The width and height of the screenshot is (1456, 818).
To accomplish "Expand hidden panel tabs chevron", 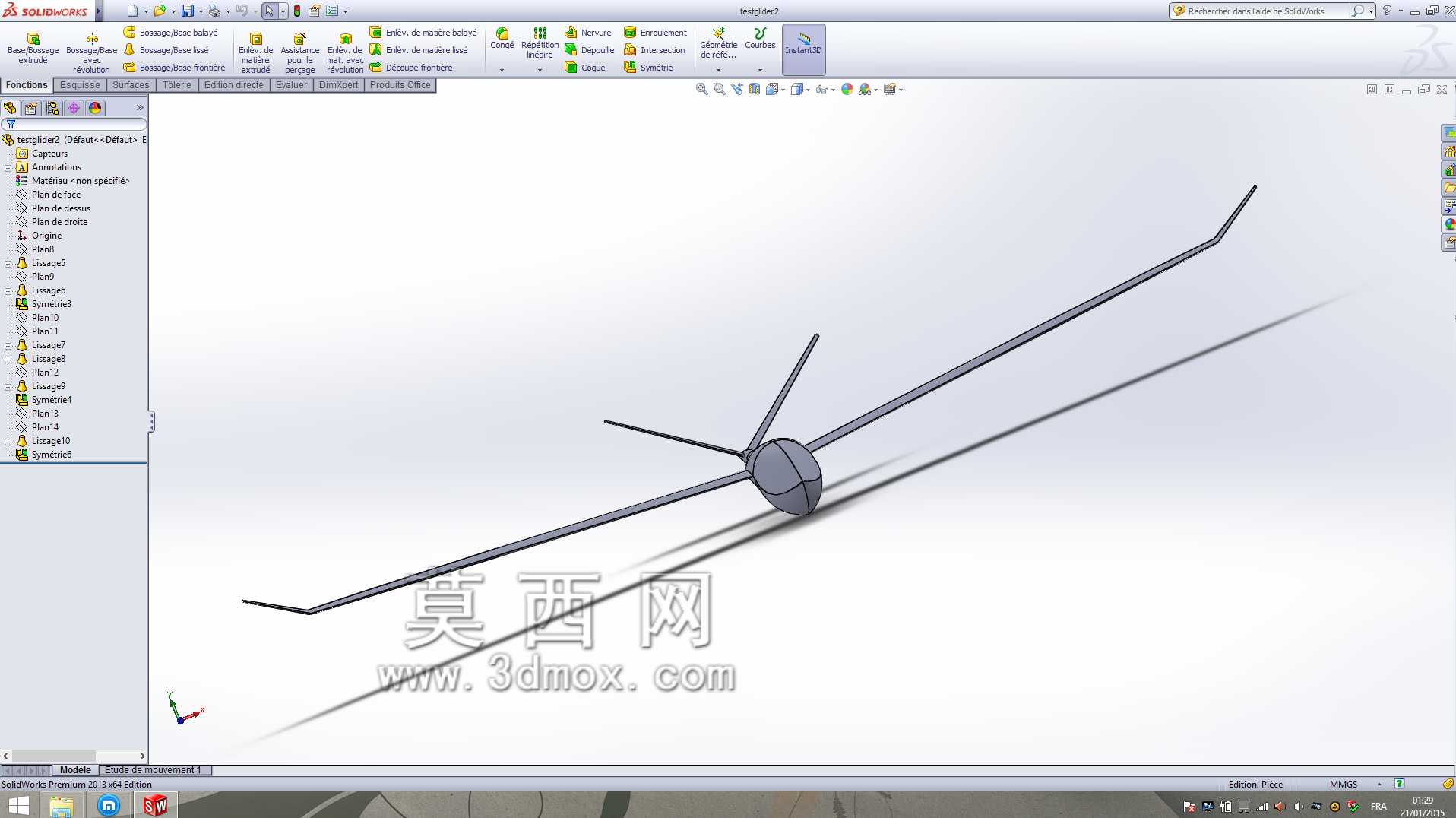I will pos(140,108).
